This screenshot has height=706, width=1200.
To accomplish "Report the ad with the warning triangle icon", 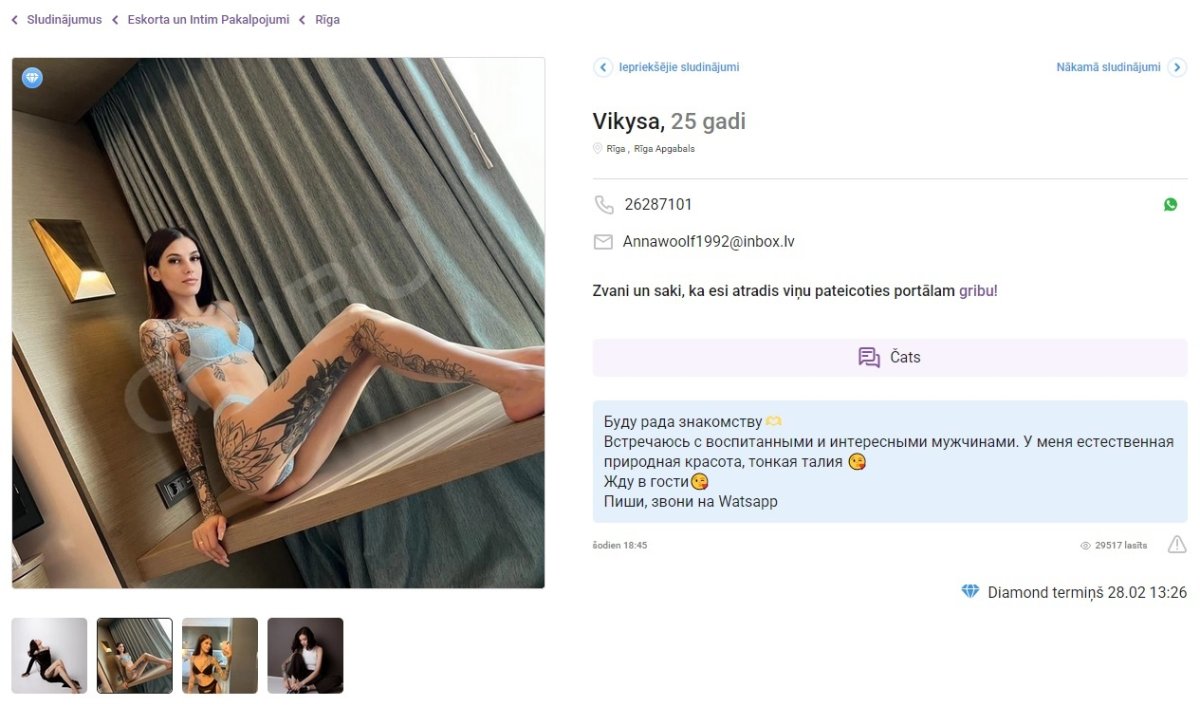I will (1177, 544).
